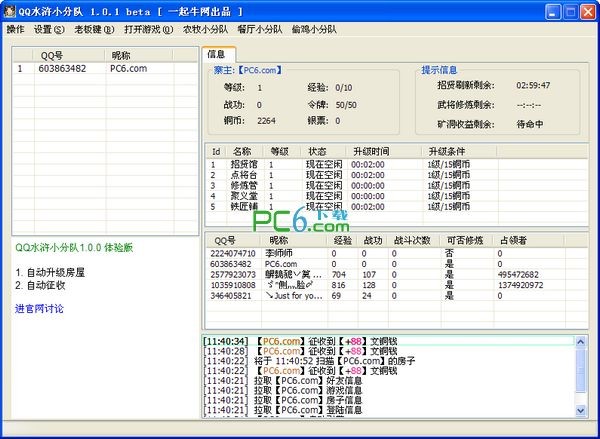Click the QQ号 header in account list
Image resolution: width=600 pixels, height=439 pixels.
69,55
